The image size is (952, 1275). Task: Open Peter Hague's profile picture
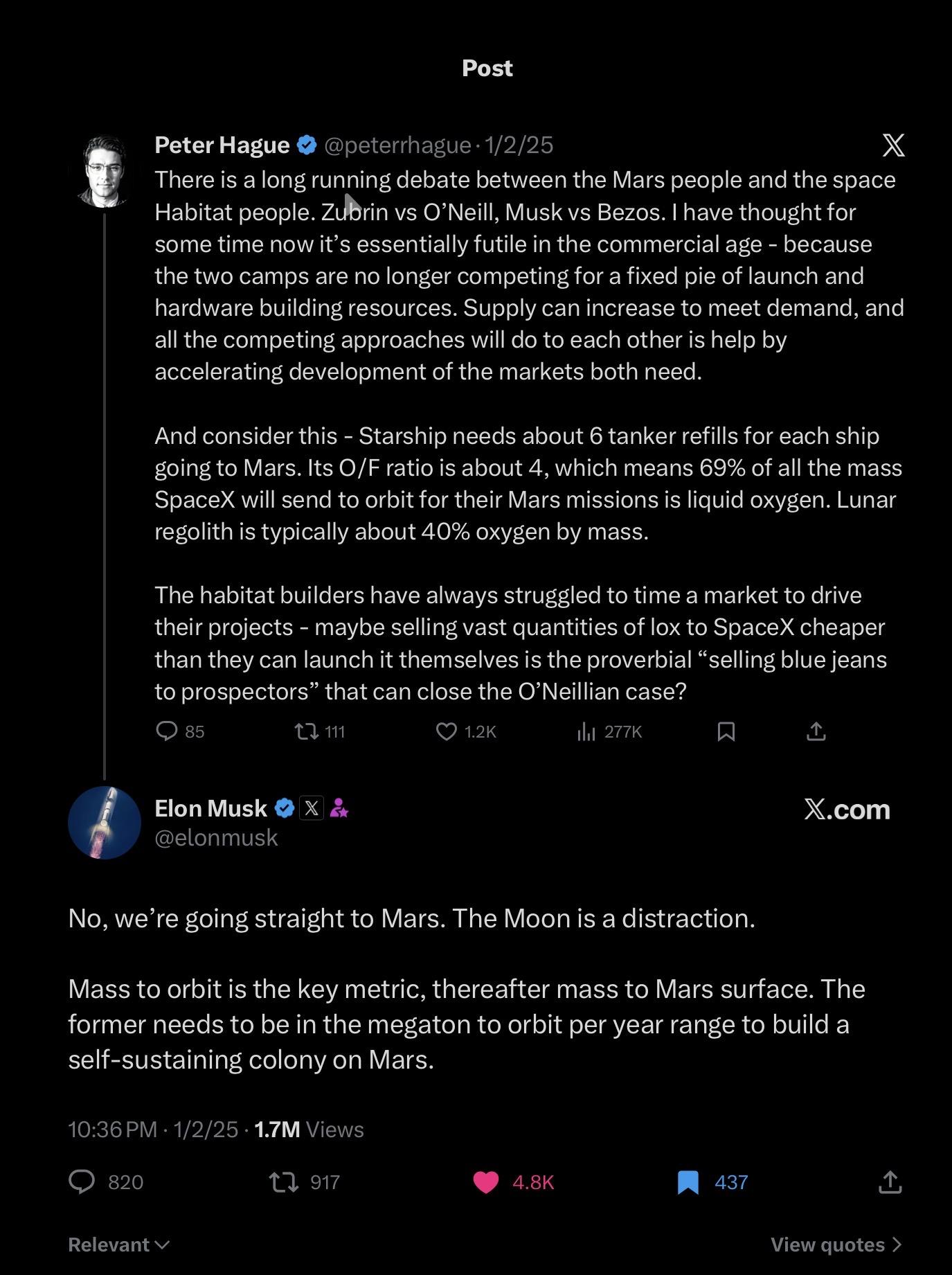(x=105, y=171)
